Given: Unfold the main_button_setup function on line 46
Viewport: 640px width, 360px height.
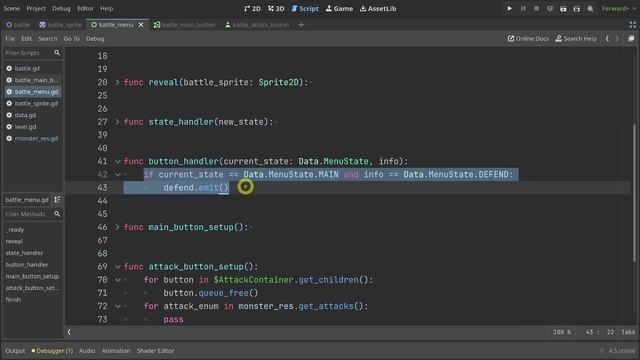Looking at the screenshot, I should pyautogui.click(x=118, y=227).
